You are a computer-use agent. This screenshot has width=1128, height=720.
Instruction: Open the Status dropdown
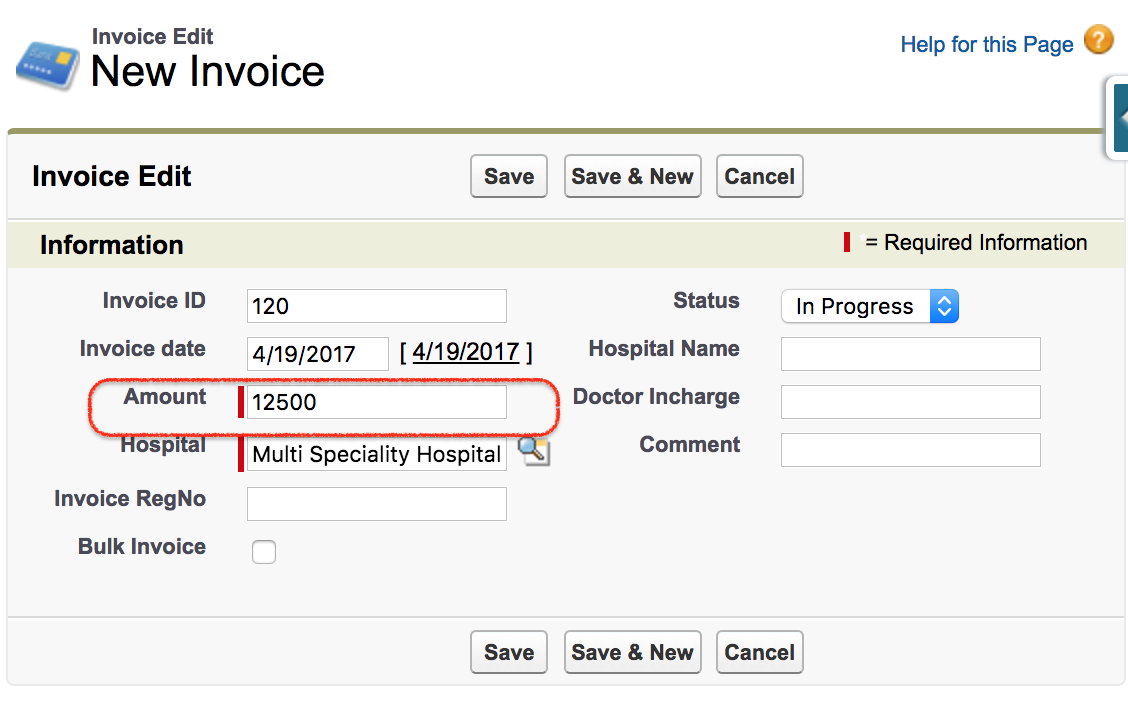click(870, 306)
